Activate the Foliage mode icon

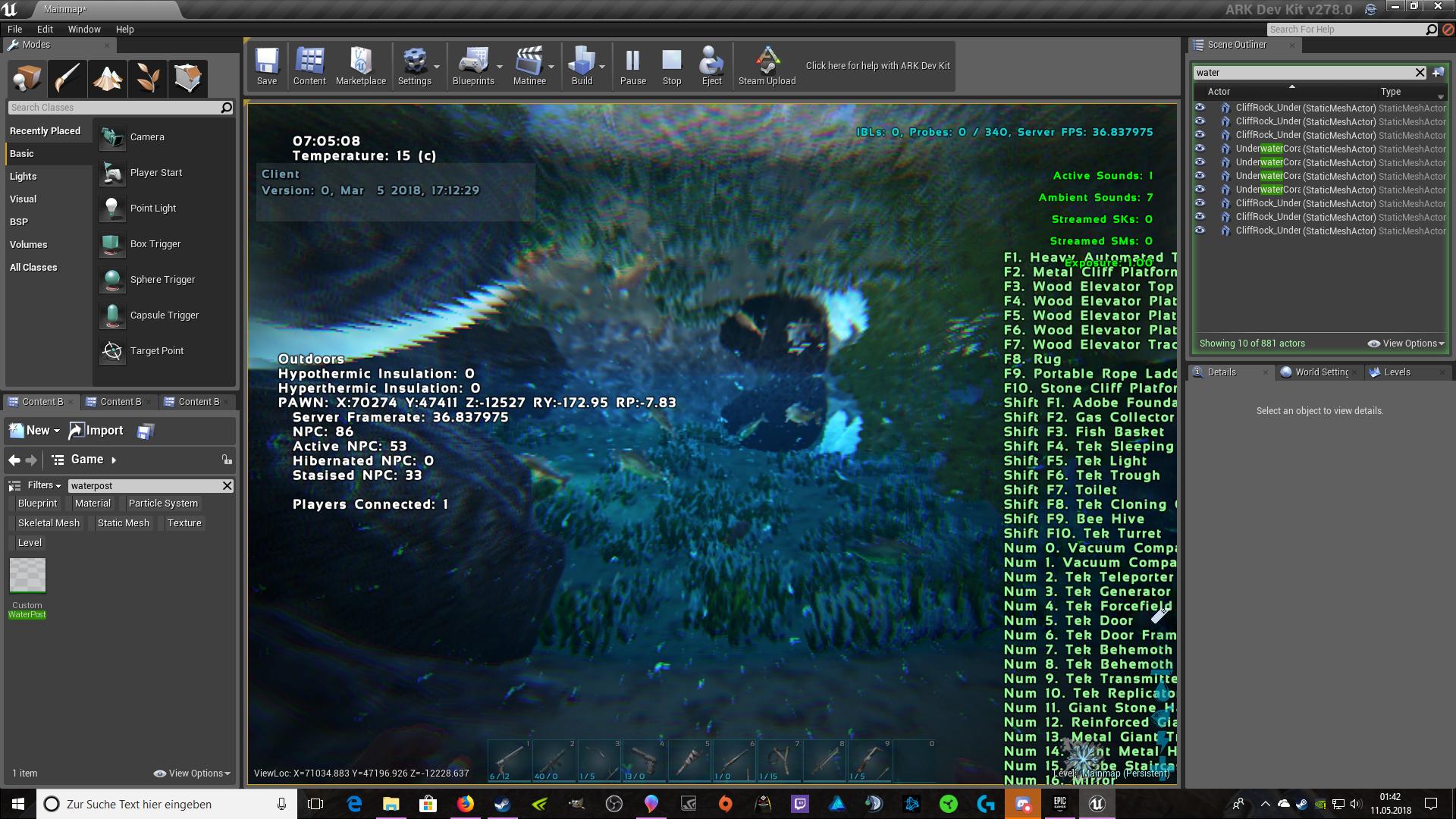[x=147, y=77]
